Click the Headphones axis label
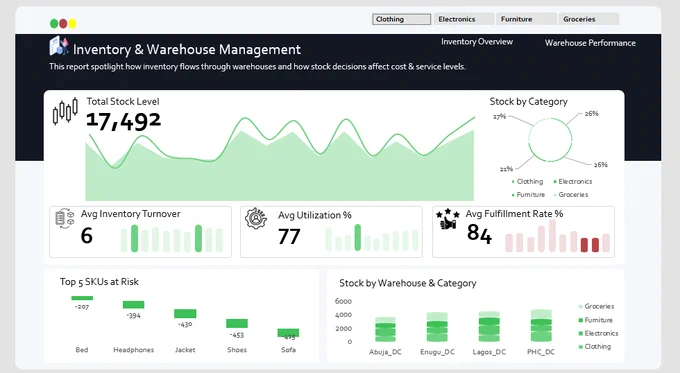 (134, 350)
